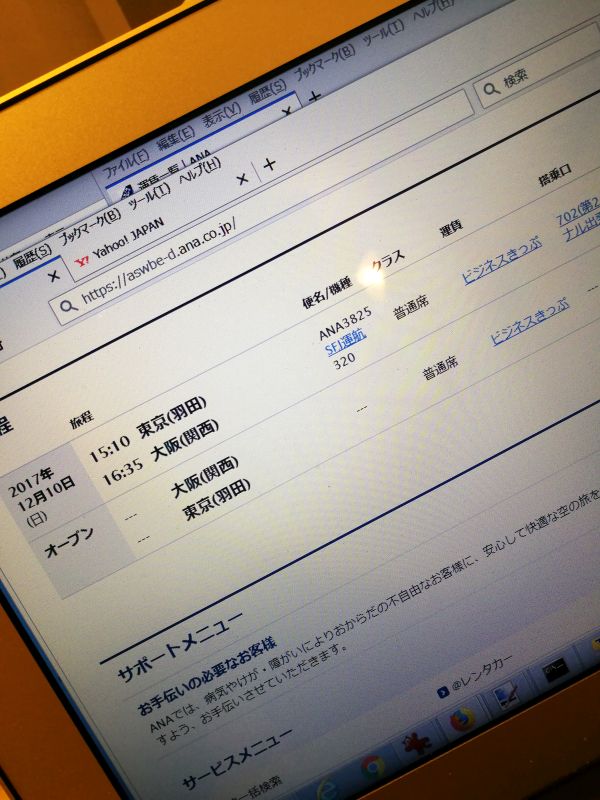Open a new tab in rear window

point(314,96)
